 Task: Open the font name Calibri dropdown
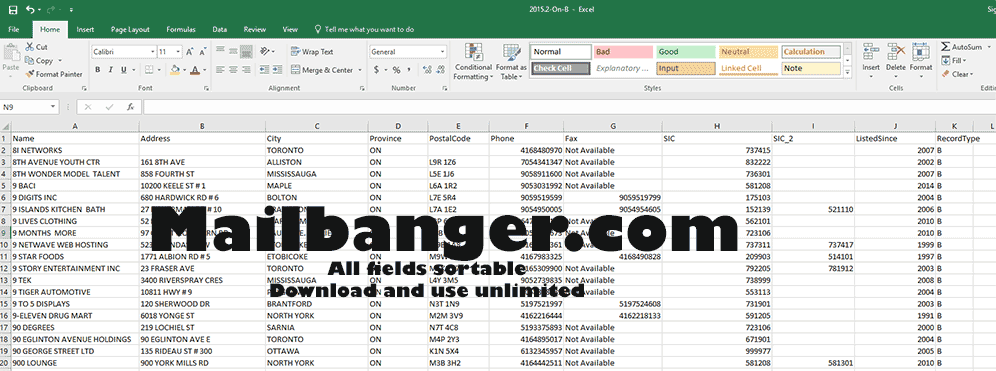pyautogui.click(x=152, y=51)
